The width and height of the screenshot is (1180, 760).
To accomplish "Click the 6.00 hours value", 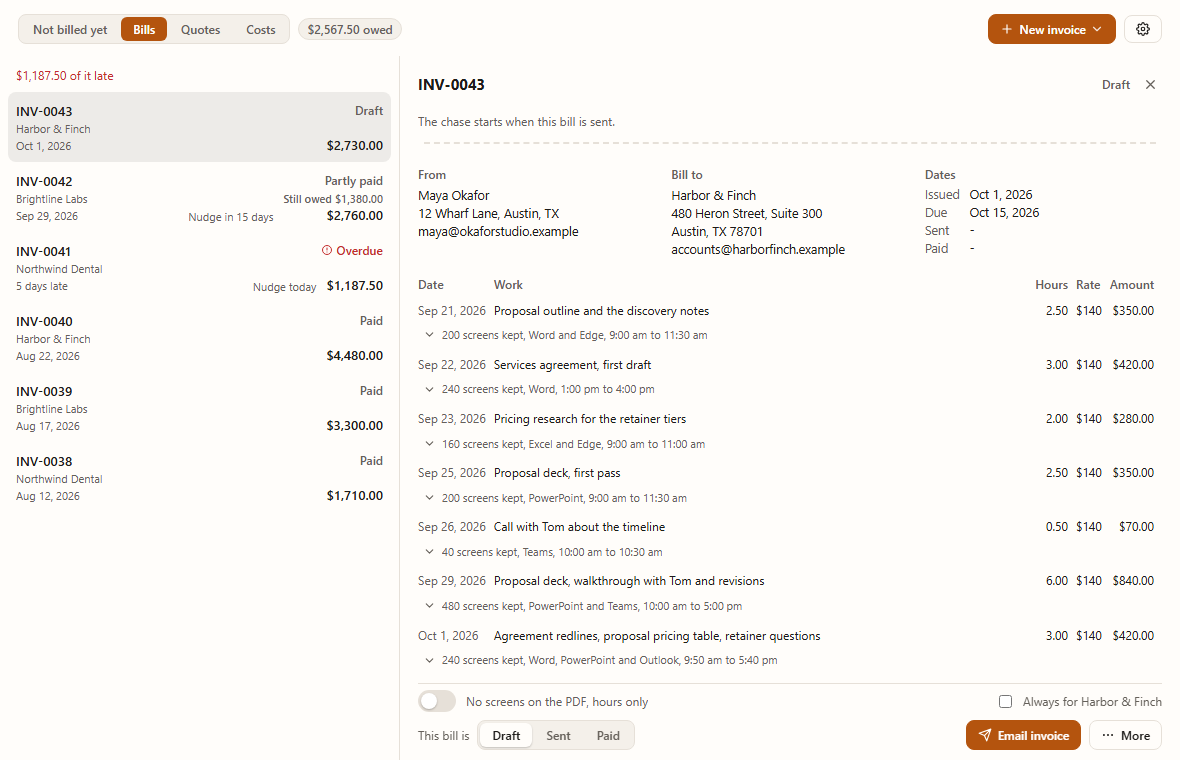I will pos(1057,581).
